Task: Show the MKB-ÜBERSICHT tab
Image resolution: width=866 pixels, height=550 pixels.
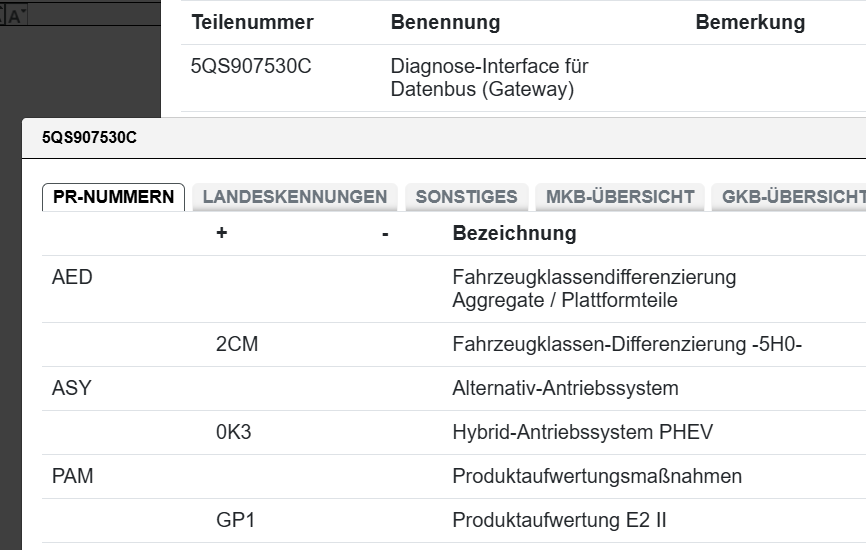Action: click(620, 197)
